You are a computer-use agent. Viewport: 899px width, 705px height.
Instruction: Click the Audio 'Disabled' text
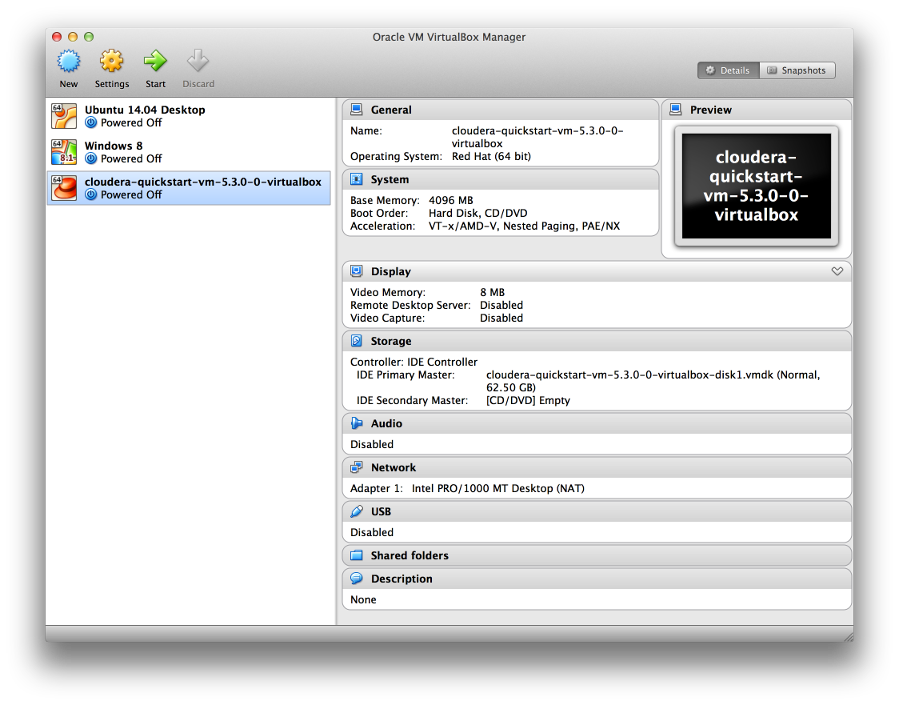(372, 444)
